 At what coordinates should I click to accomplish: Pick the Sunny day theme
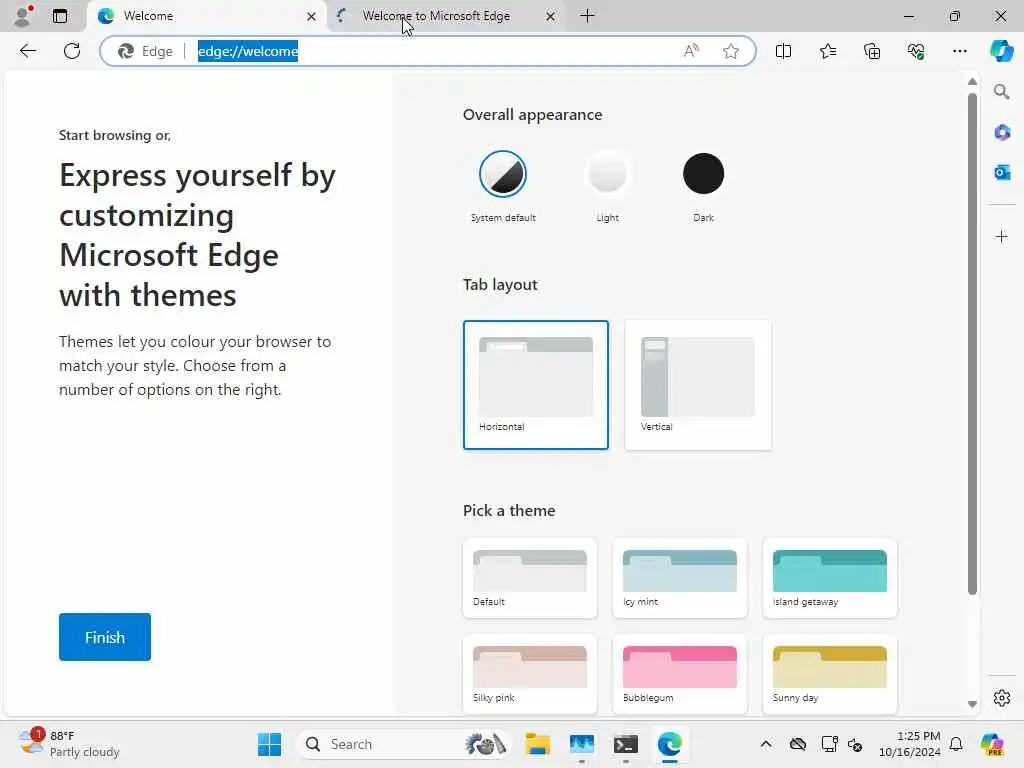830,674
